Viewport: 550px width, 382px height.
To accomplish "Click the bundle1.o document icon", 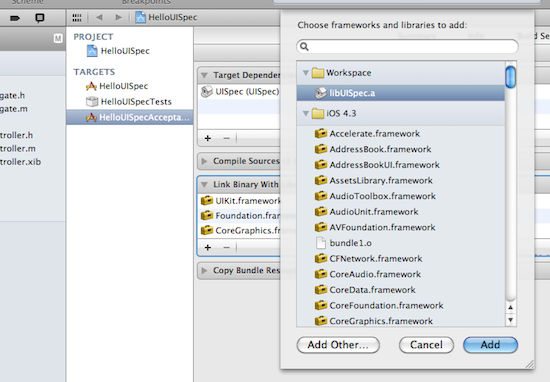I will tap(321, 243).
